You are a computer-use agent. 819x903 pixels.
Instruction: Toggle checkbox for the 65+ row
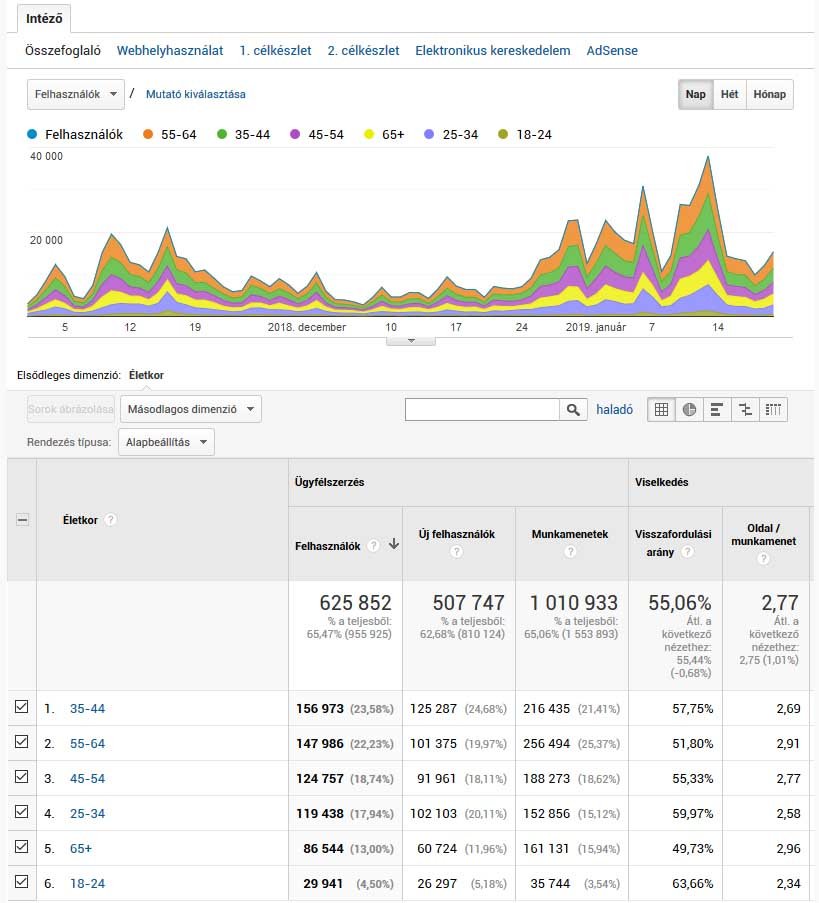coord(22,848)
